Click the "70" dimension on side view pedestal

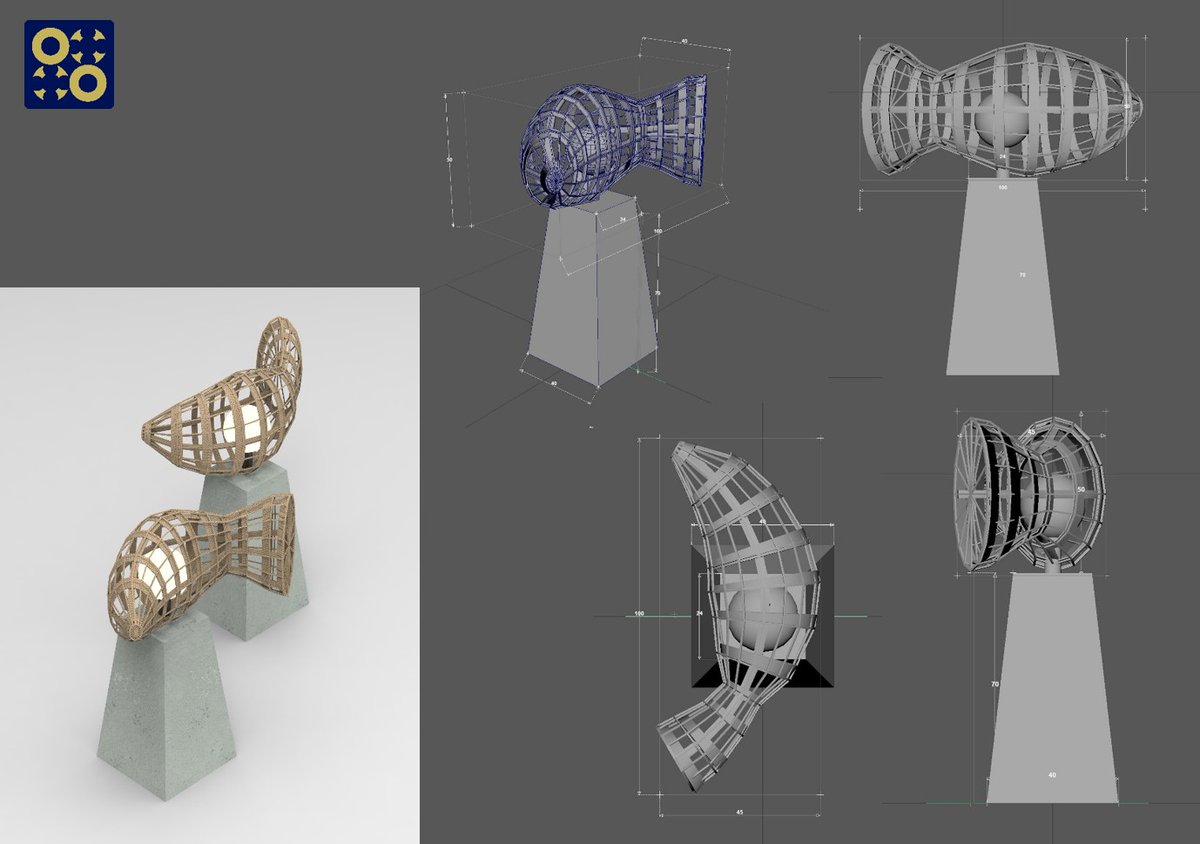pos(994,684)
